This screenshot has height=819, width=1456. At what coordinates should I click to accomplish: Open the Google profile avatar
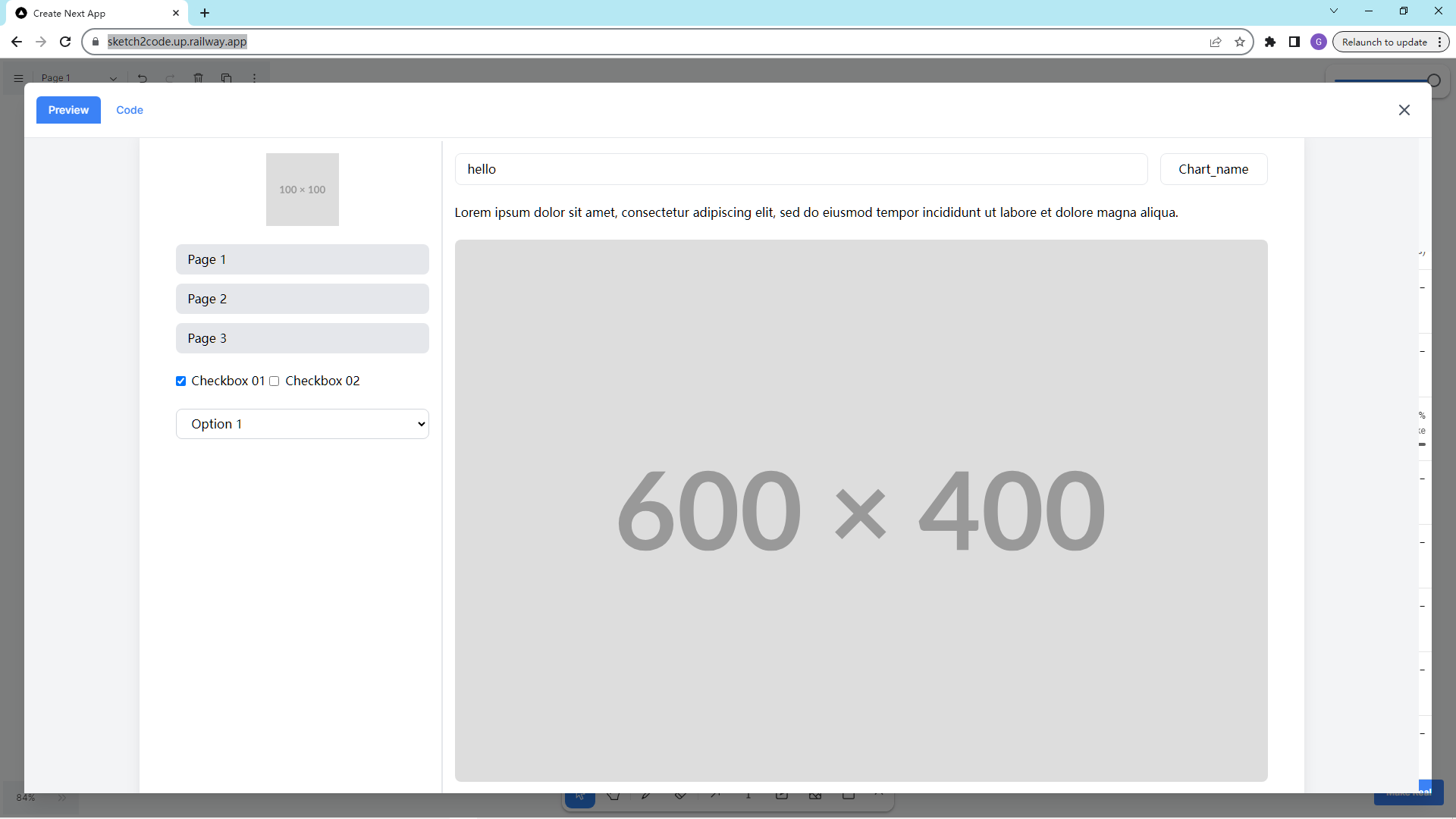point(1319,42)
